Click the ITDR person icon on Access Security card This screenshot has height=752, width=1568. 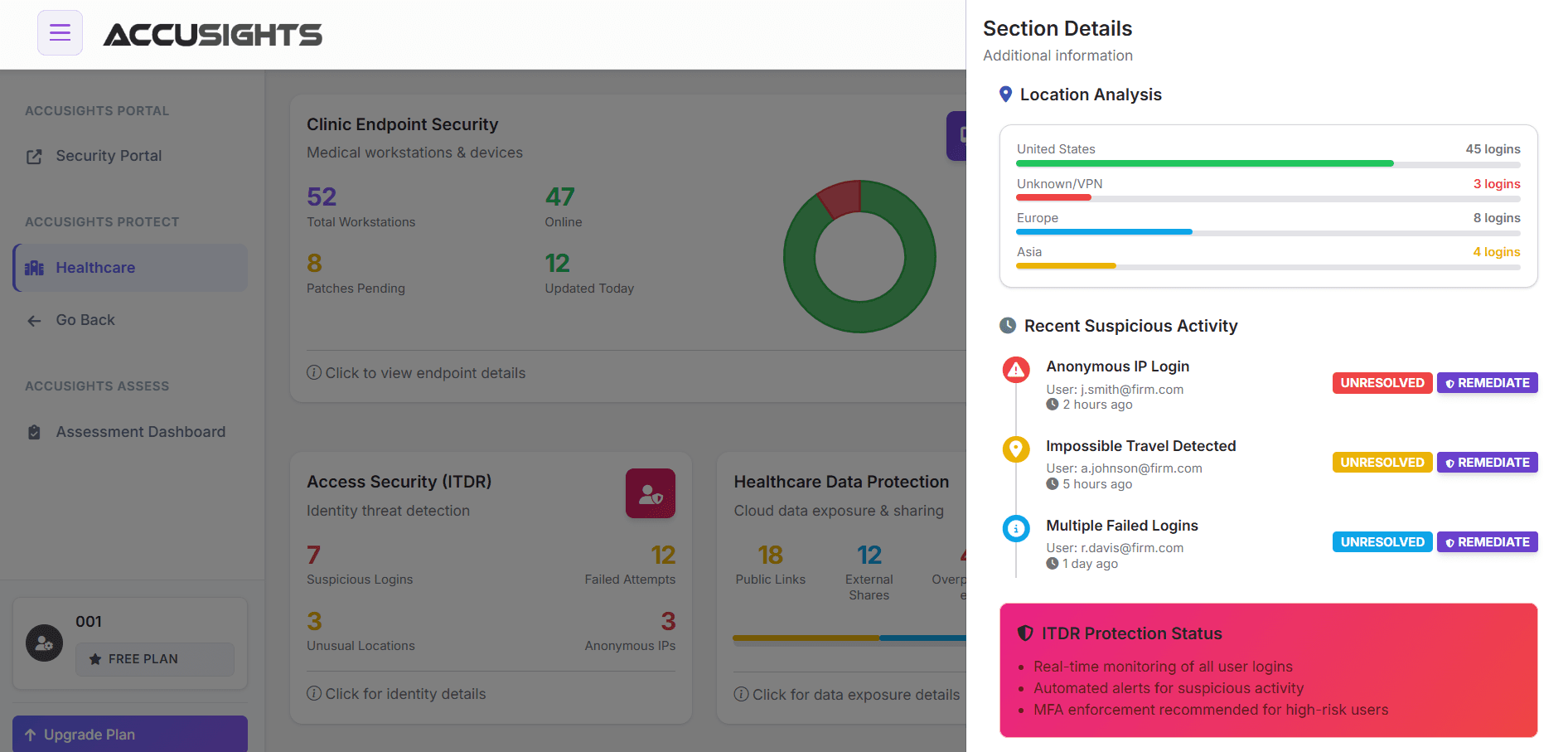(x=650, y=493)
